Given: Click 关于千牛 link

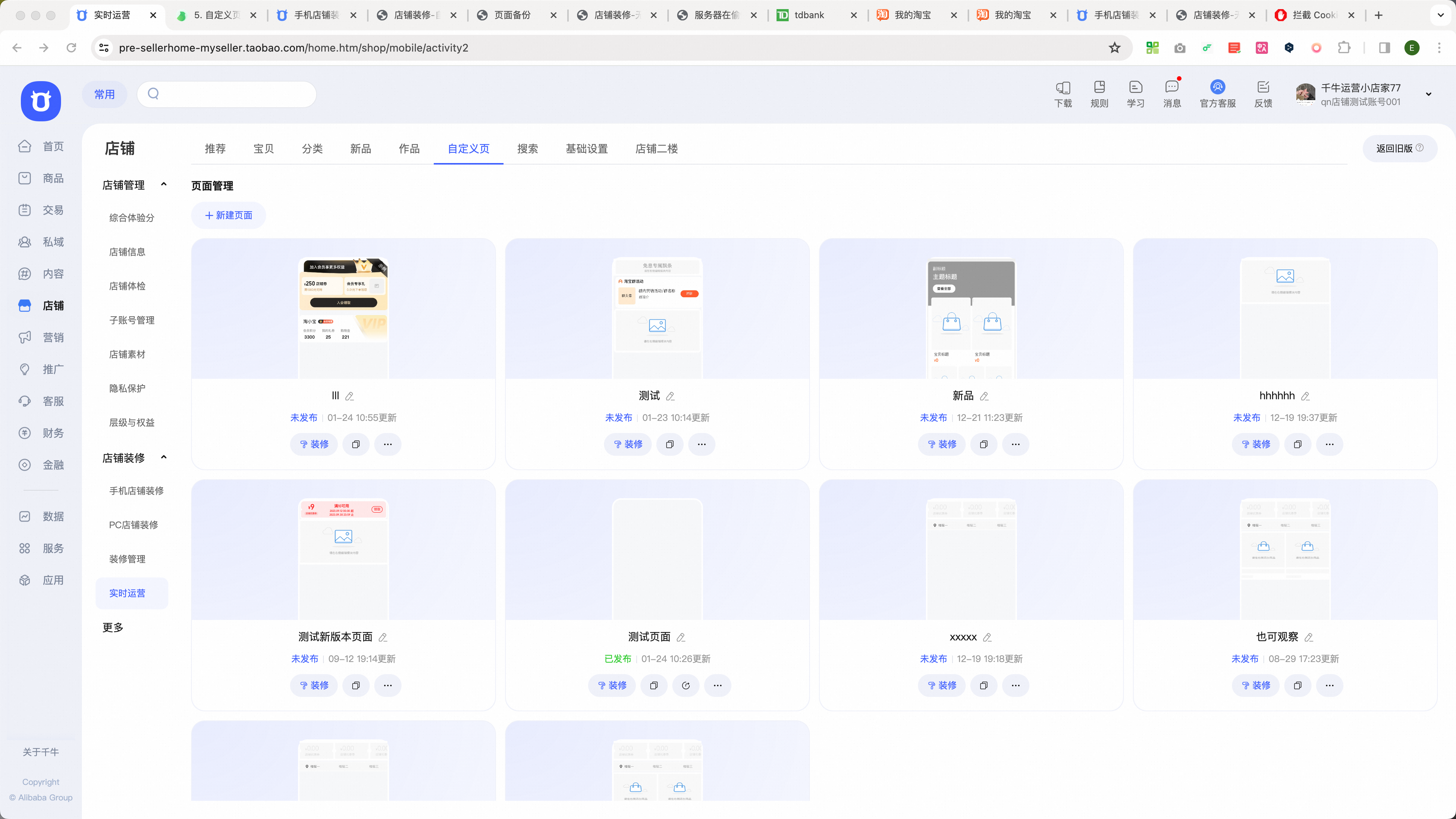Looking at the screenshot, I should (41, 752).
